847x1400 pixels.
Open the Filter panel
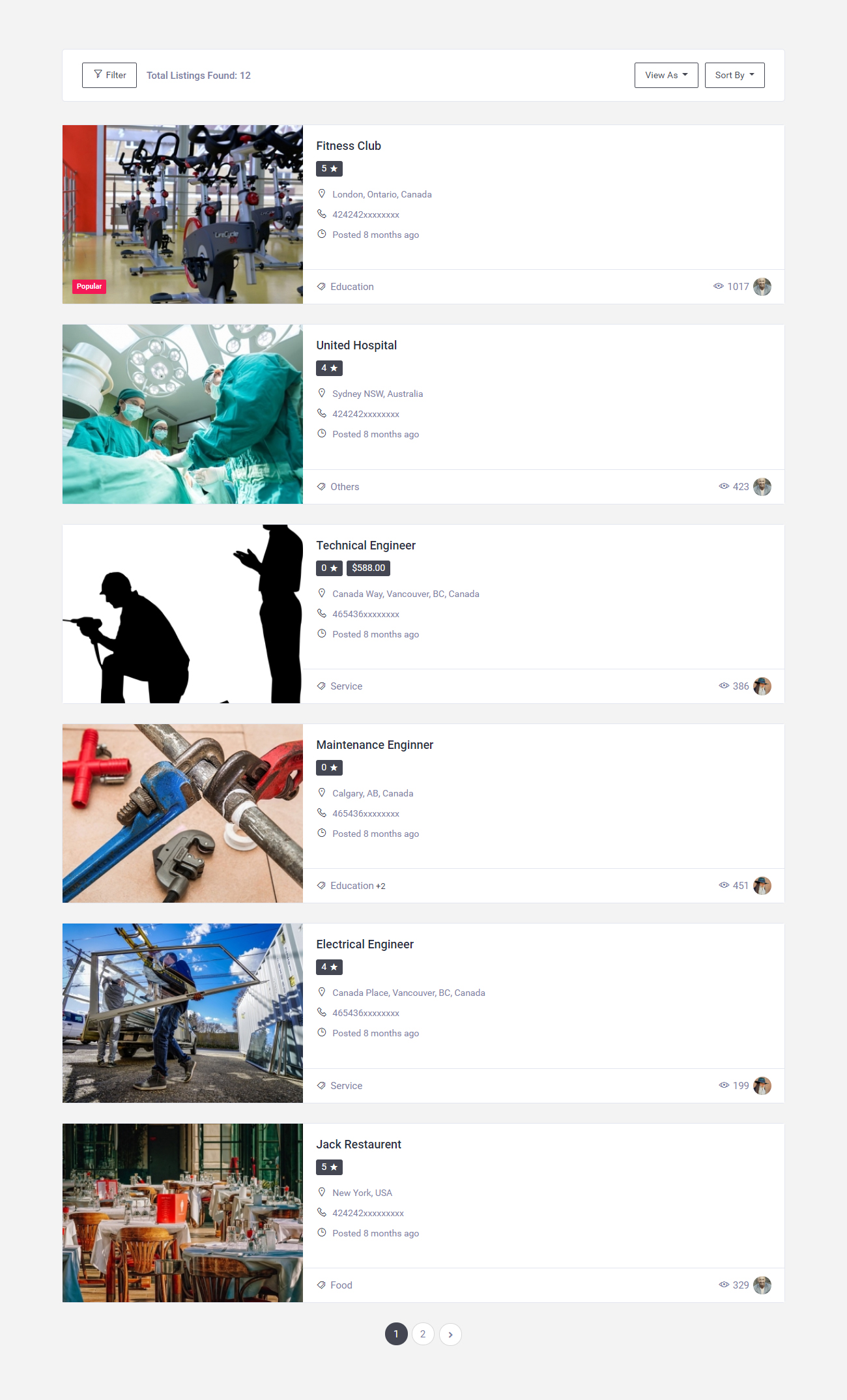pos(109,75)
